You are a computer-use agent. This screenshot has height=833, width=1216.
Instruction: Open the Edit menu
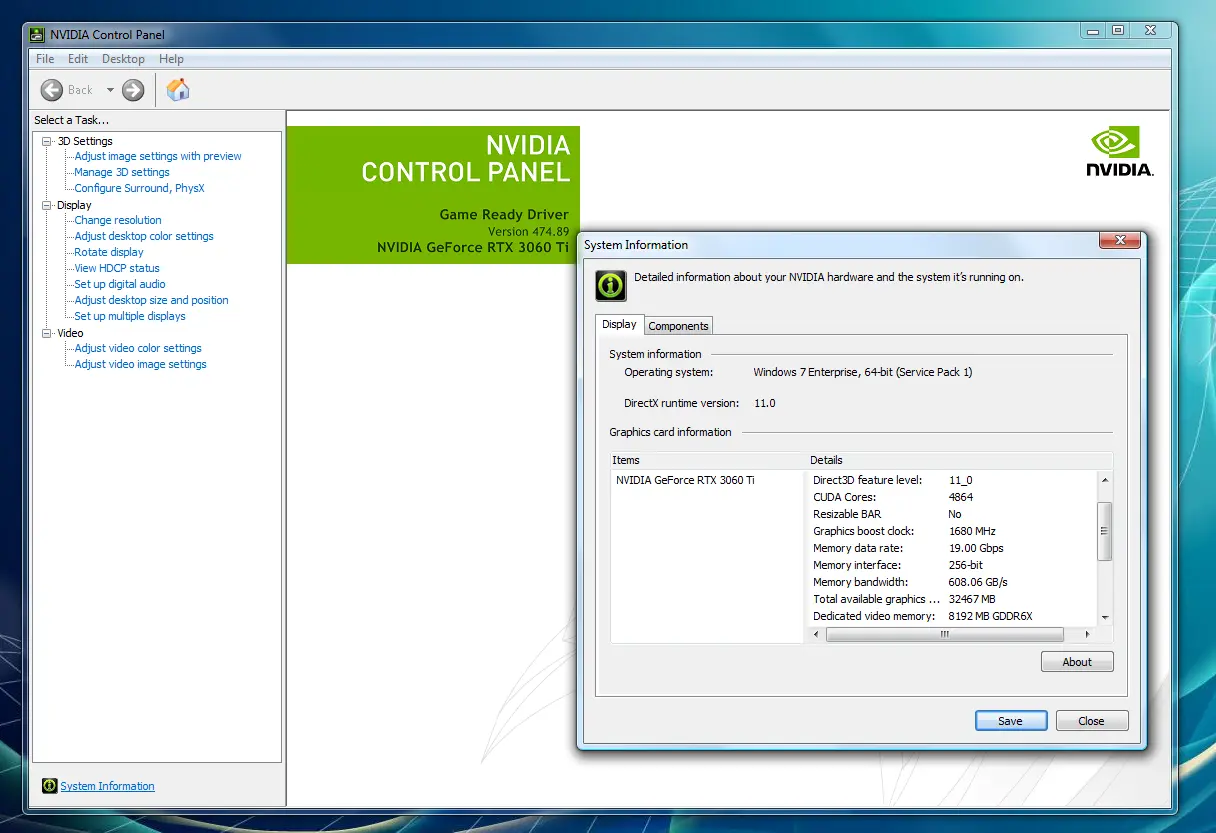coord(78,59)
